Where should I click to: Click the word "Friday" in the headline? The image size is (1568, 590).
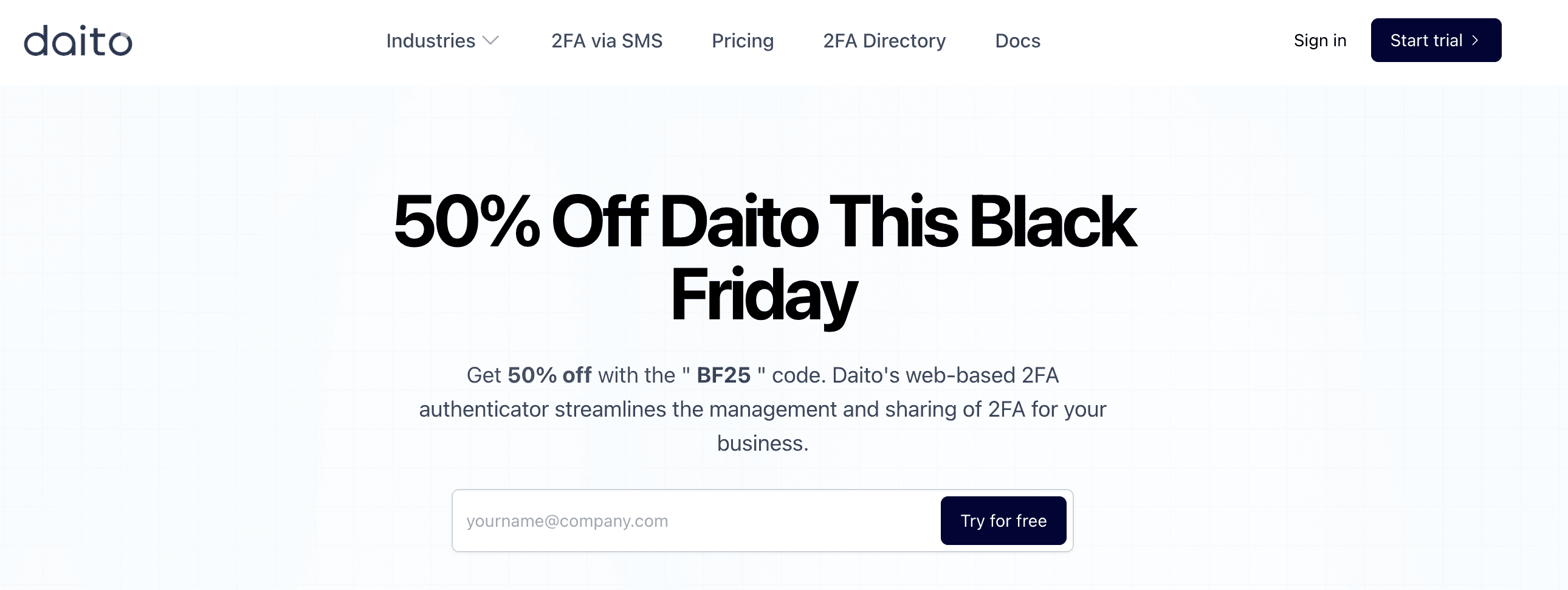click(763, 295)
